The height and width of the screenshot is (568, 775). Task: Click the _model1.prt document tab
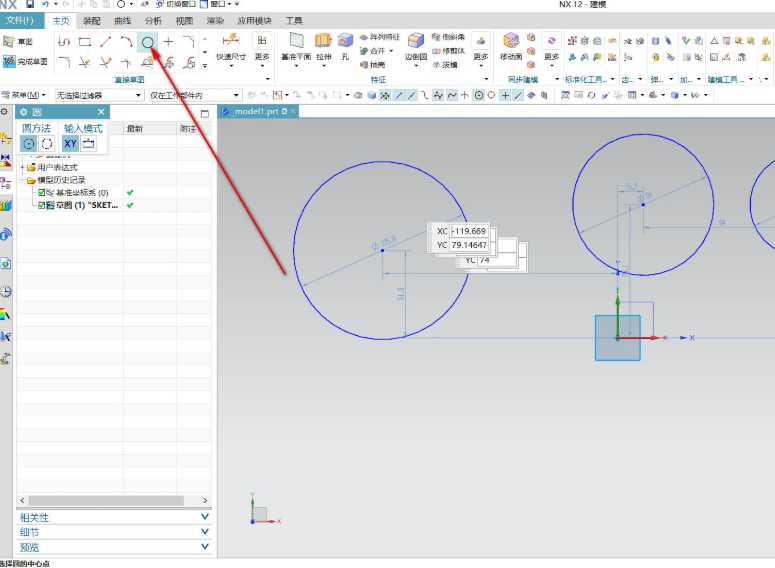pos(256,111)
